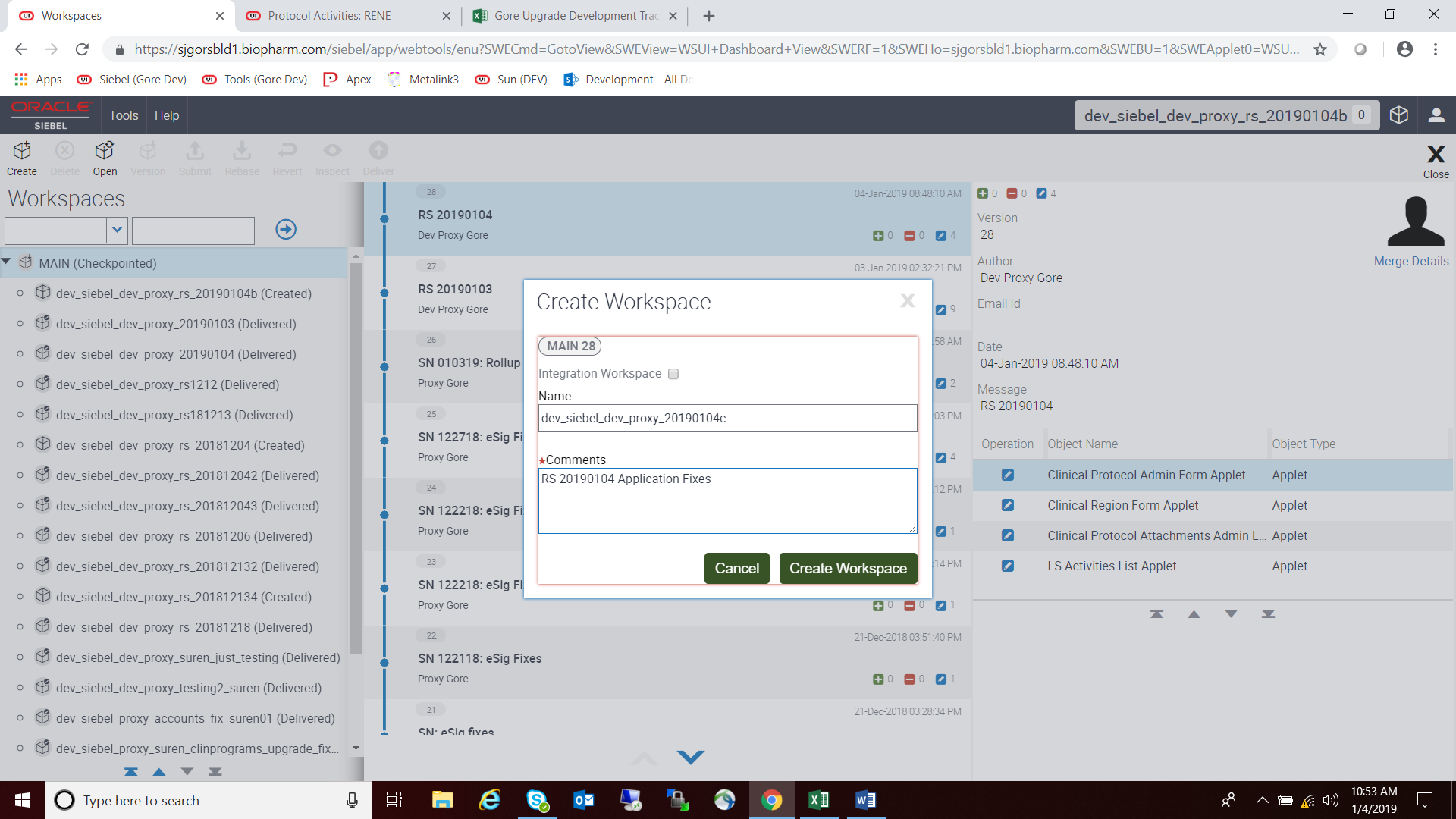Click the Create workspace toolbar icon
The width and height of the screenshot is (1456, 819).
coord(22,158)
